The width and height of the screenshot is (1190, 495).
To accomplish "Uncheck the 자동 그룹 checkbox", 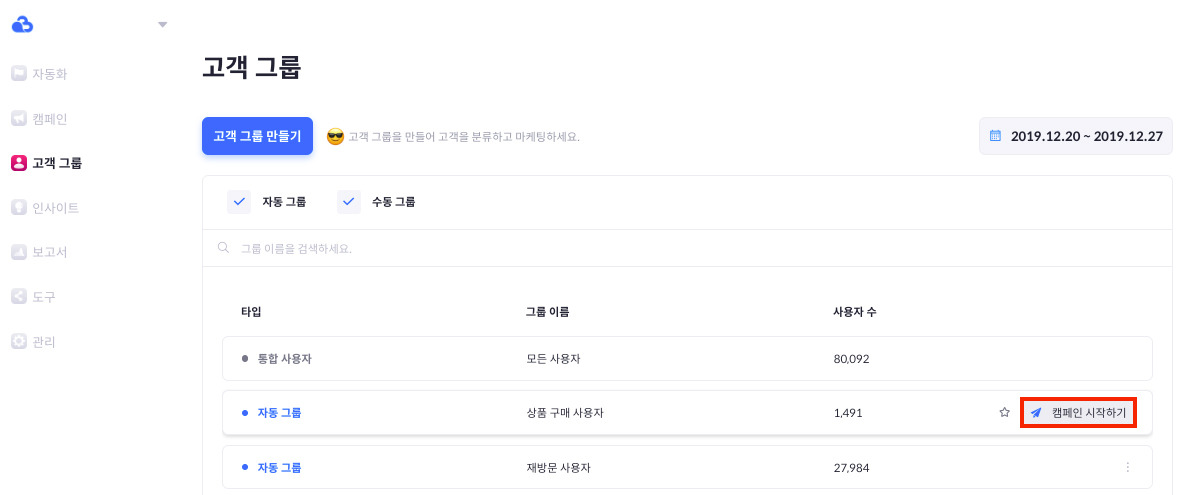I will 239,202.
